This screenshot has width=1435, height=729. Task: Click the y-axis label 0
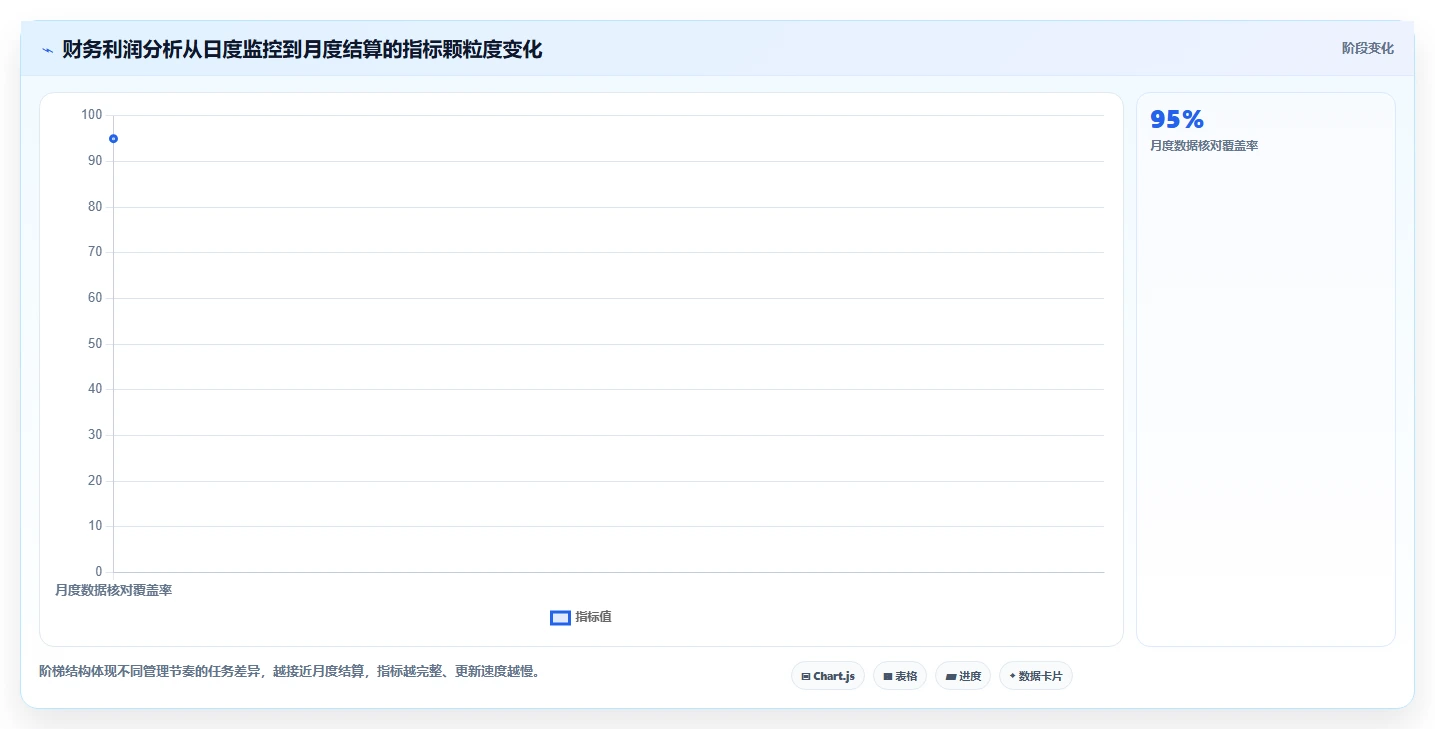[x=99, y=572]
